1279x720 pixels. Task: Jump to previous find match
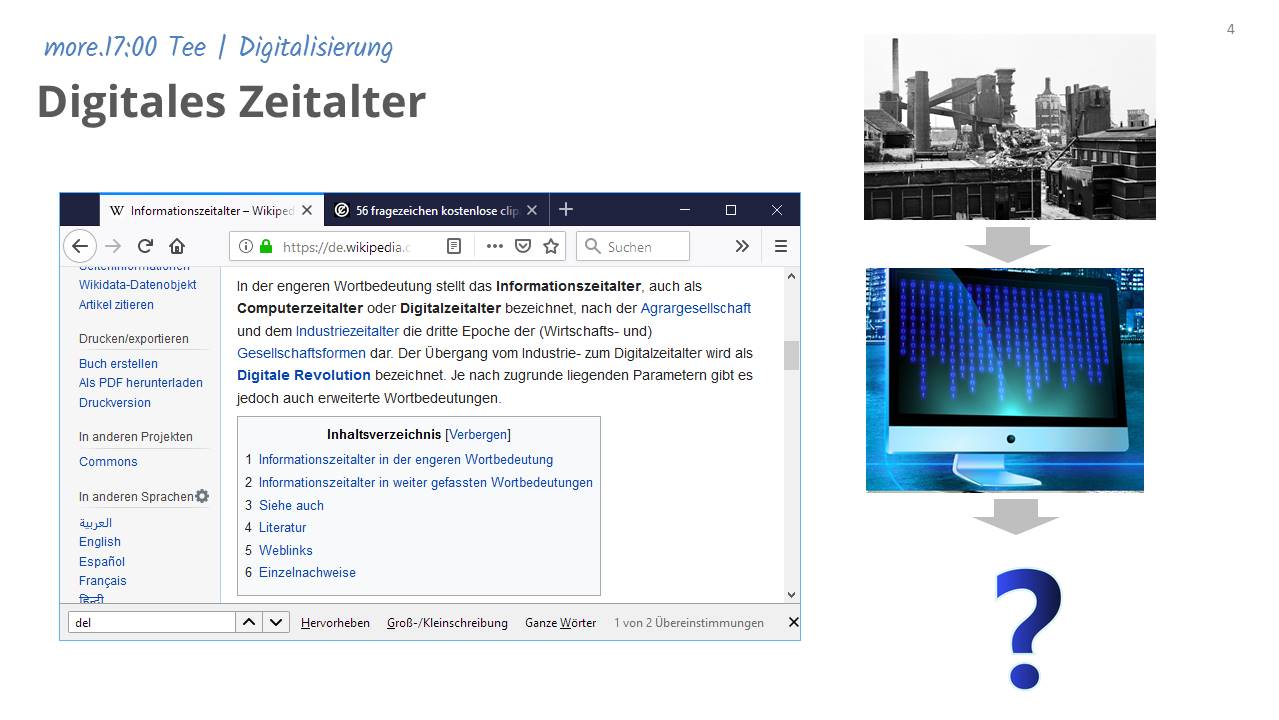[249, 622]
